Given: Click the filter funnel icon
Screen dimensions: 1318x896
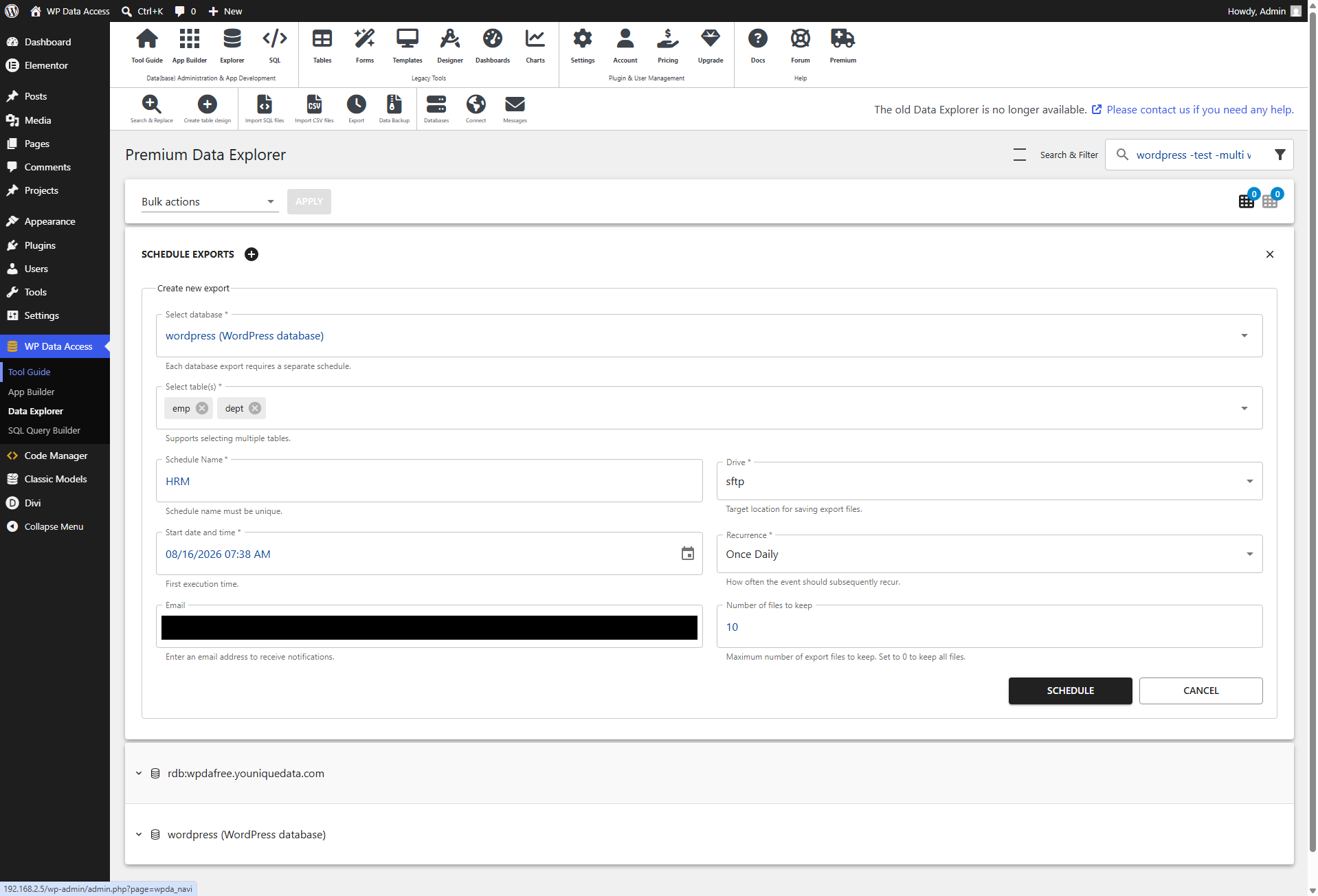Looking at the screenshot, I should 1280,155.
